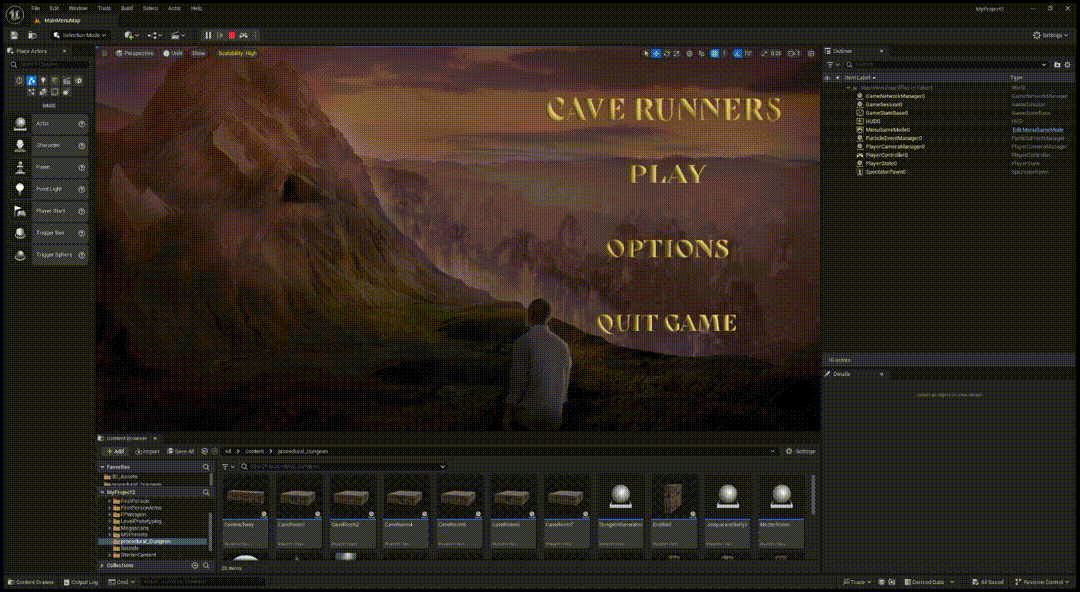1080x592 pixels.
Task: Open Outliner settings gear icon
Action: coord(1067,65)
